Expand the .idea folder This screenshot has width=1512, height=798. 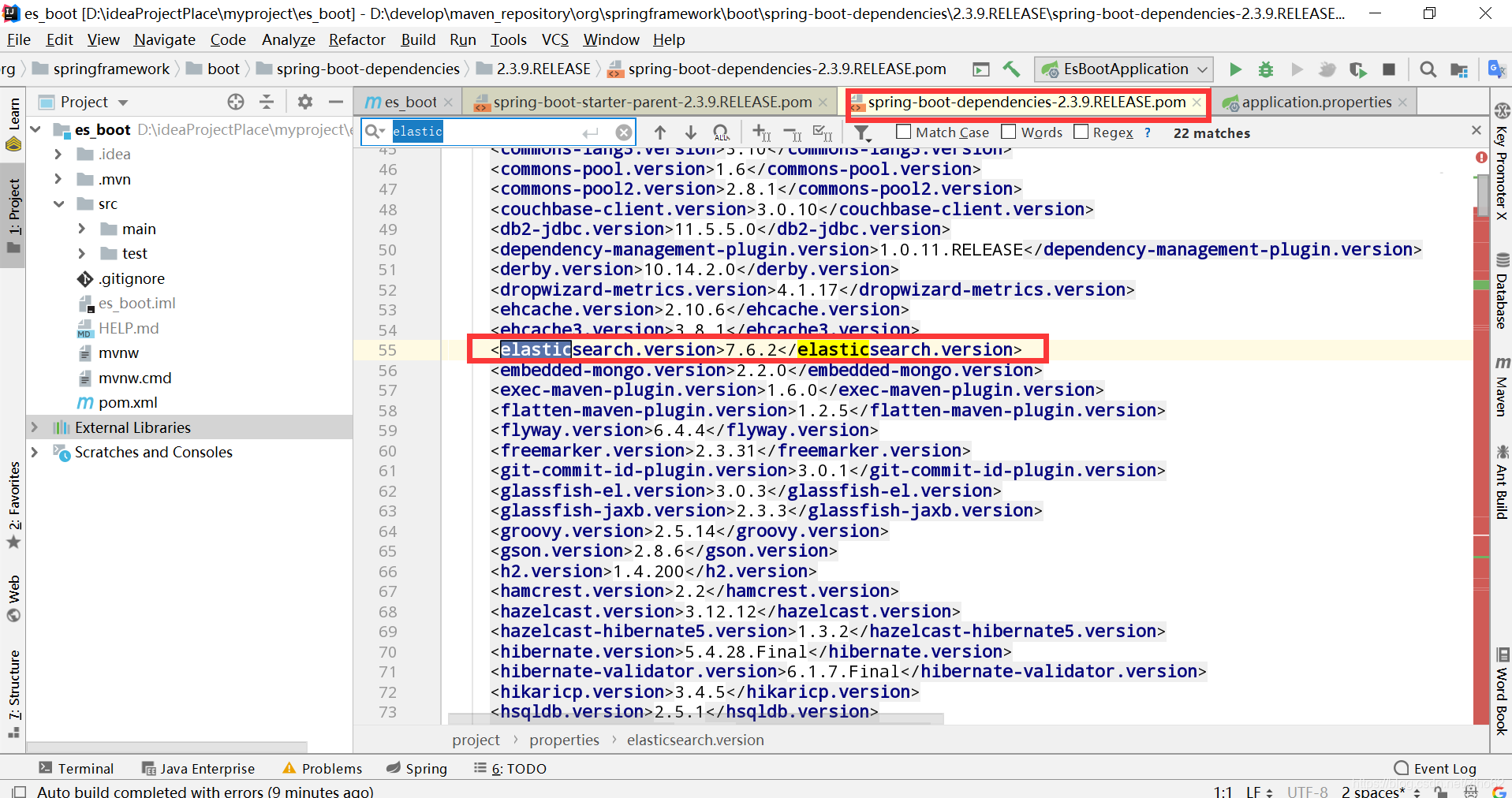[58, 154]
